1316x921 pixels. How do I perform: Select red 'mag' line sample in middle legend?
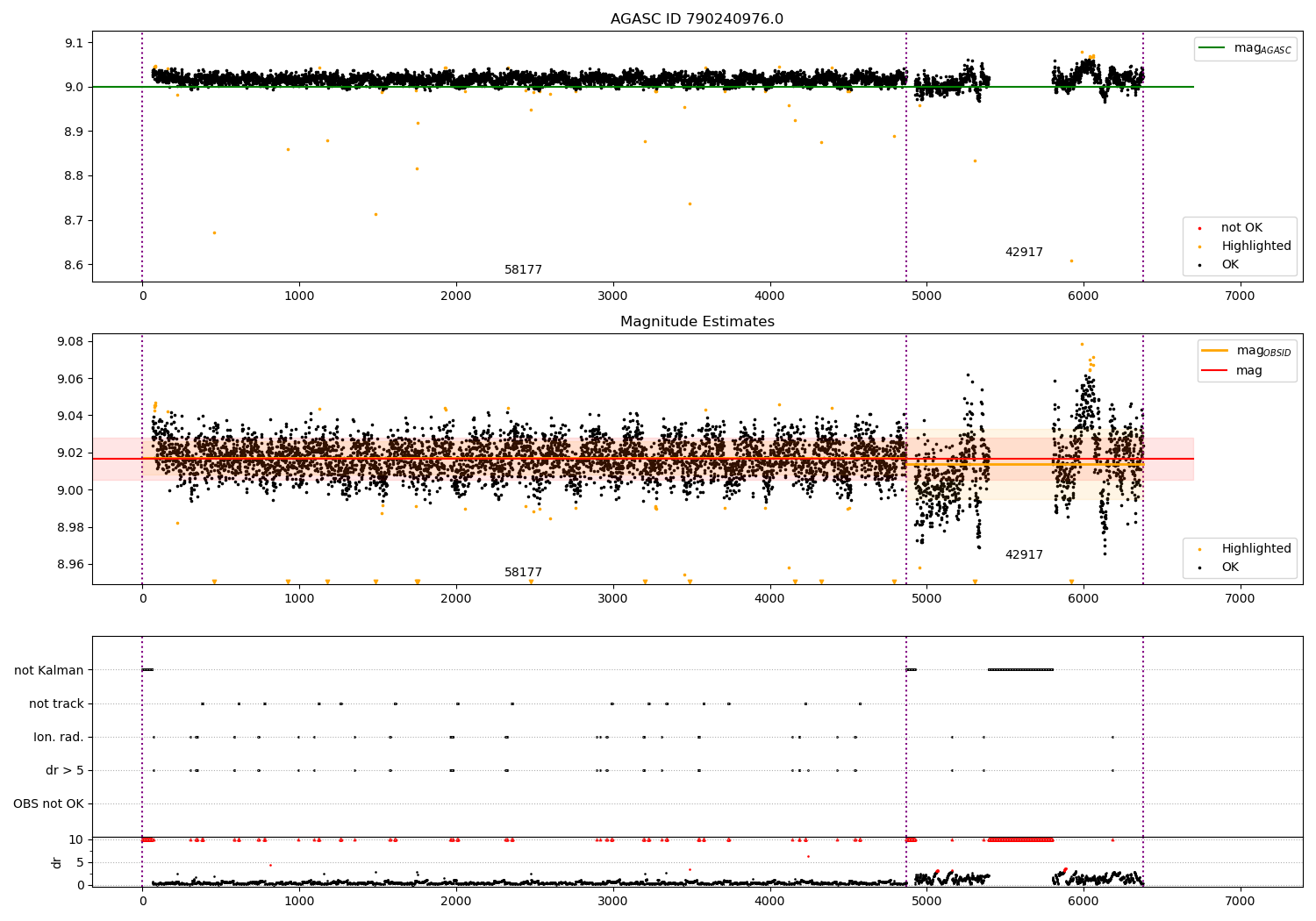1214,370
